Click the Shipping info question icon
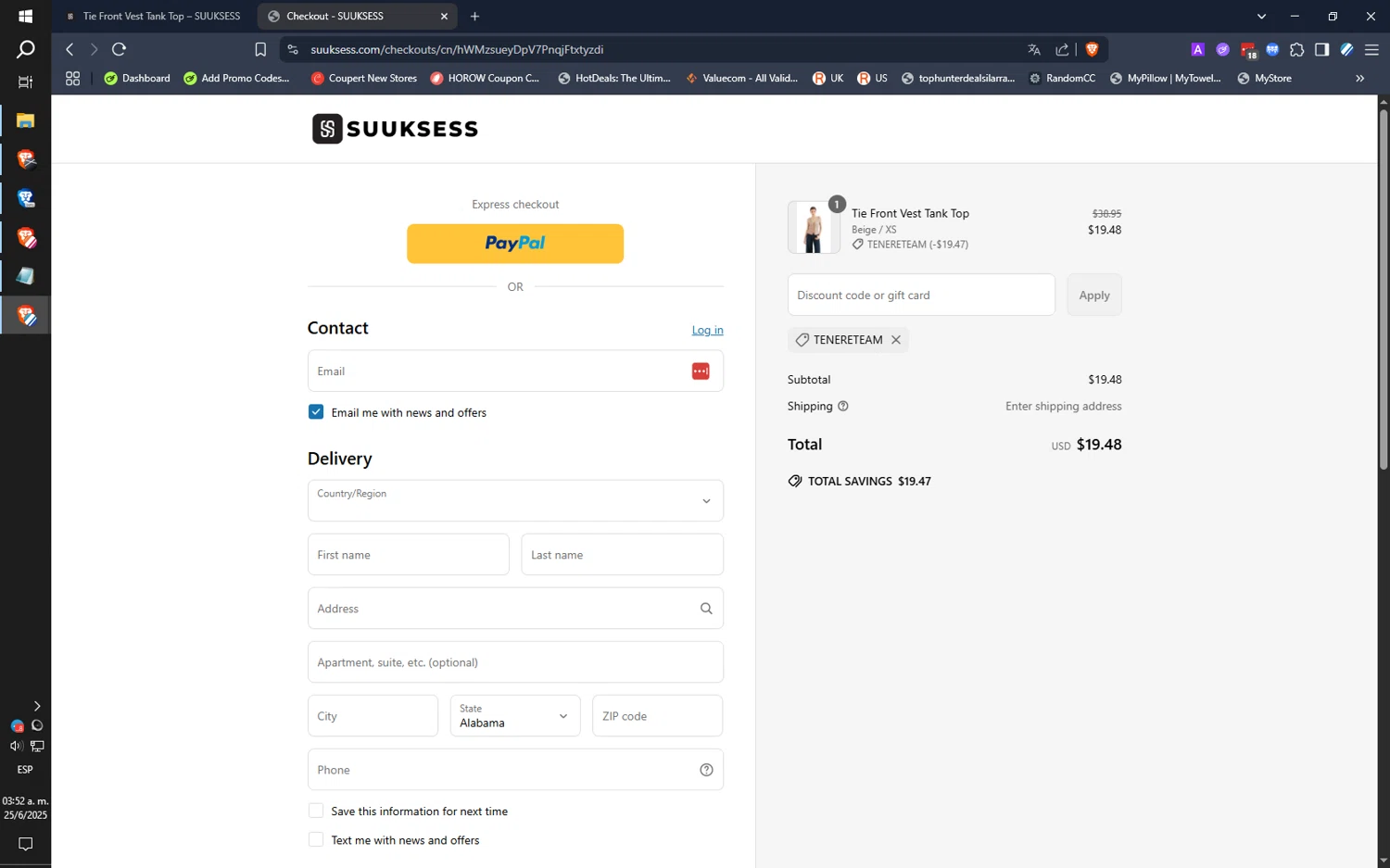Image resolution: width=1390 pixels, height=868 pixels. (843, 406)
